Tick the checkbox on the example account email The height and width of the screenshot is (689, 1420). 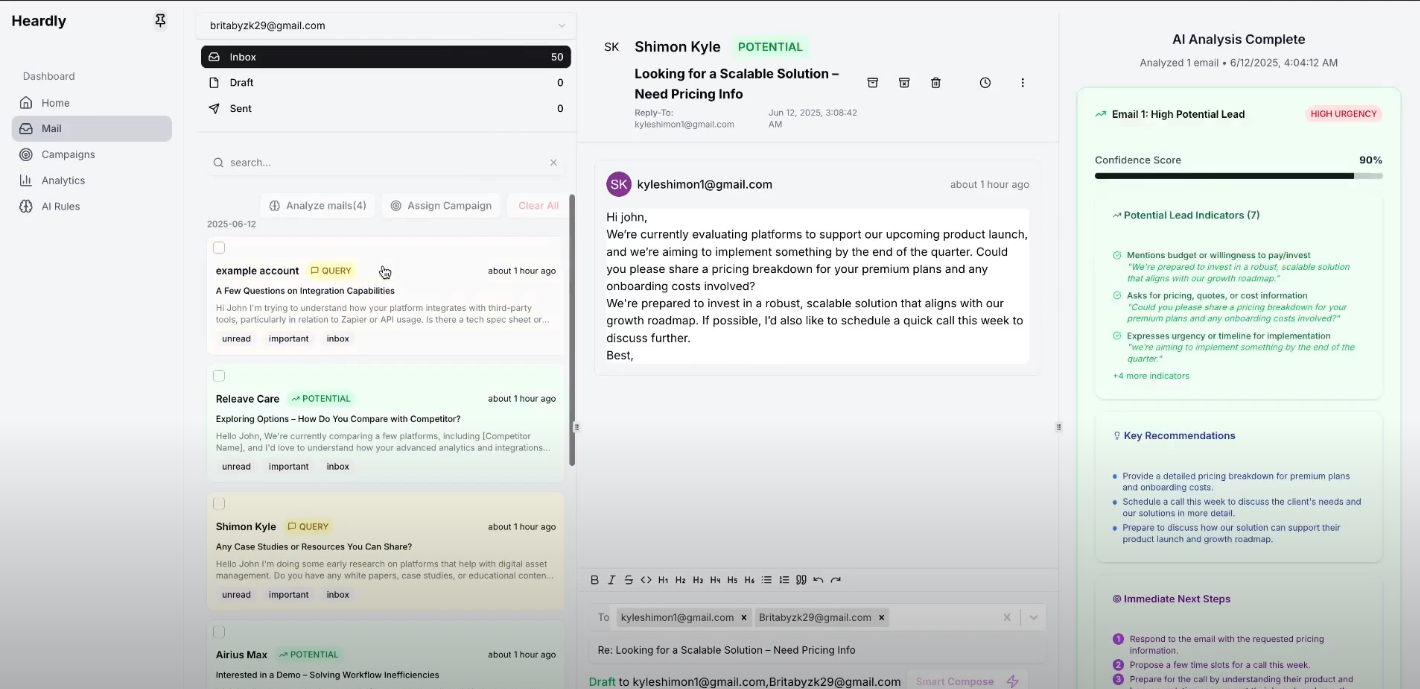(219, 248)
